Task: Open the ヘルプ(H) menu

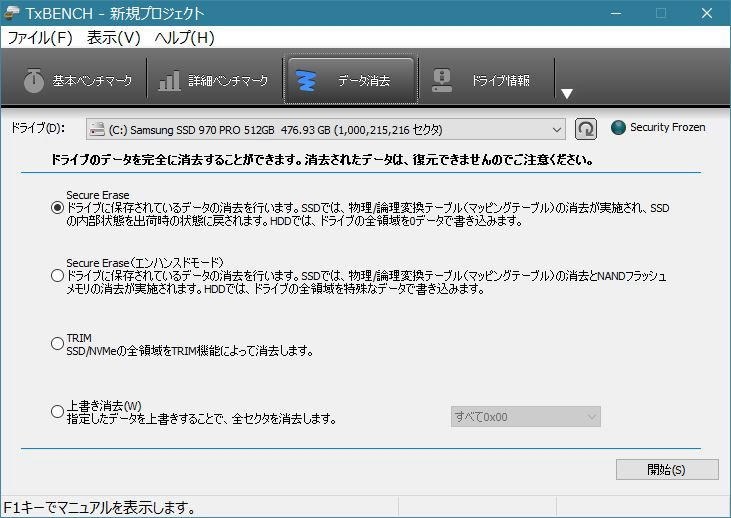Action: pos(184,37)
